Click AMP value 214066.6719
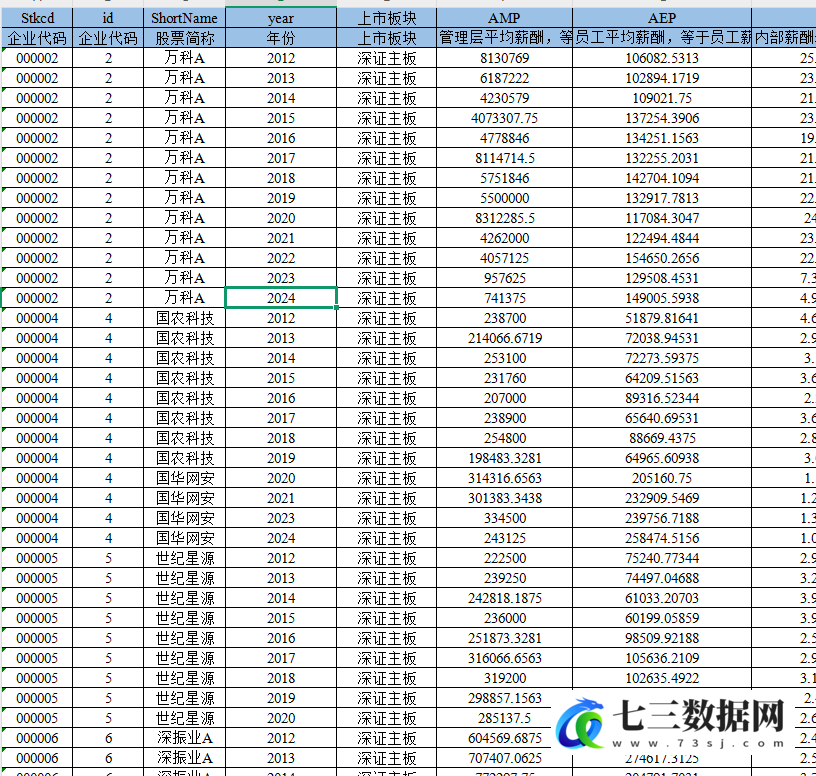816x776 pixels. [504, 338]
